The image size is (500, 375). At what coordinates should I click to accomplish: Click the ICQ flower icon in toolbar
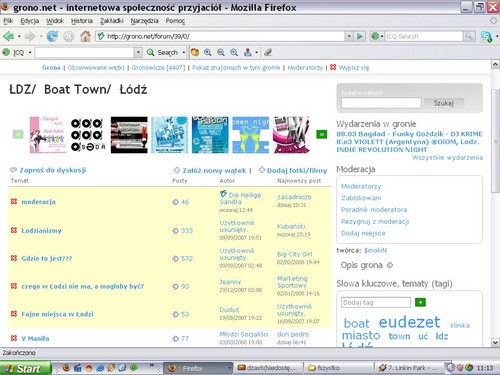click(x=6, y=52)
